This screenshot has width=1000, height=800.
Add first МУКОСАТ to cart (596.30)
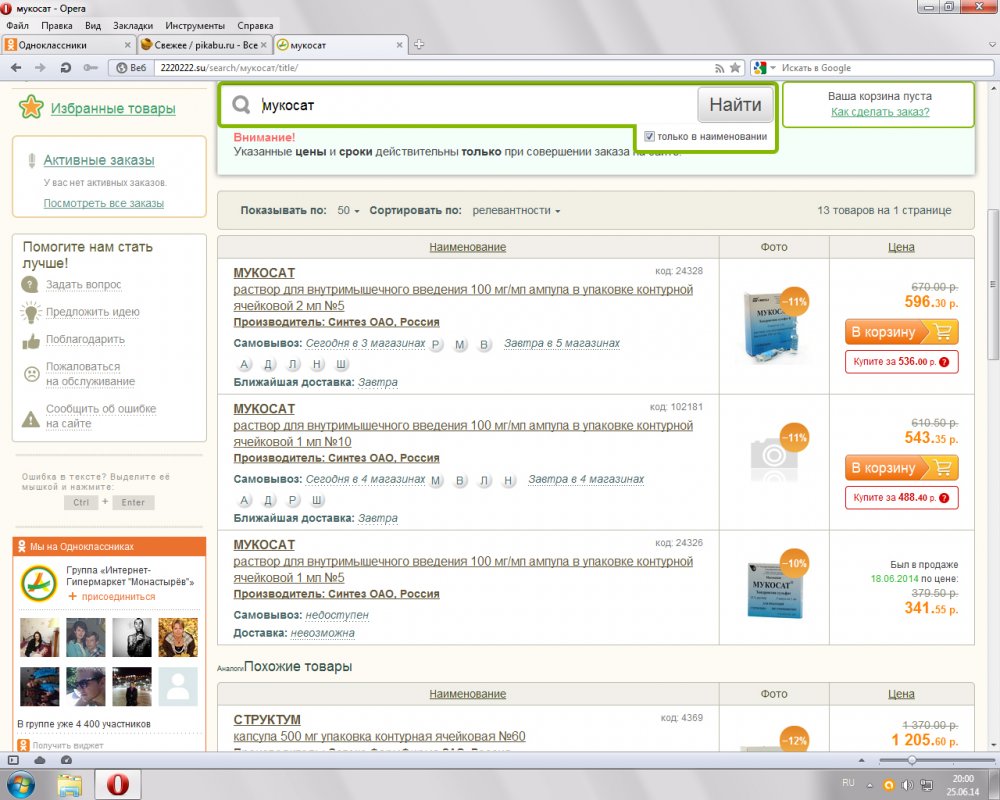(x=901, y=332)
